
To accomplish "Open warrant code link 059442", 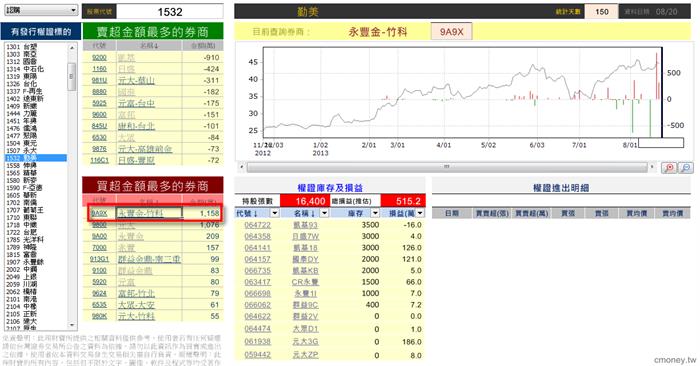I will pyautogui.click(x=257, y=355).
